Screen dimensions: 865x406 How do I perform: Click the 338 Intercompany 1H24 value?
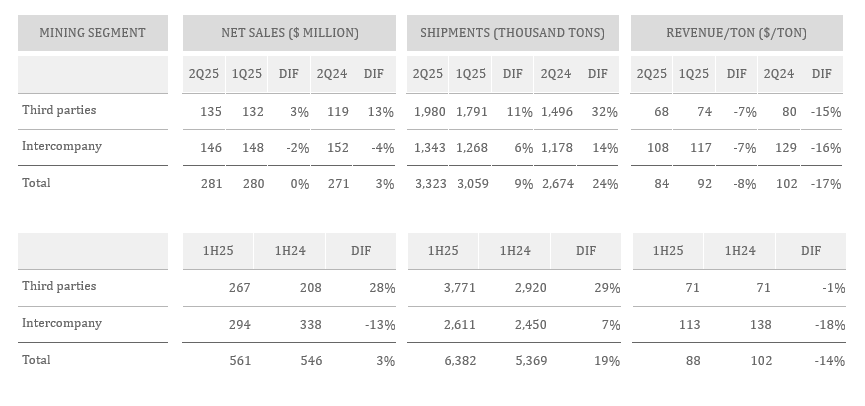point(310,324)
